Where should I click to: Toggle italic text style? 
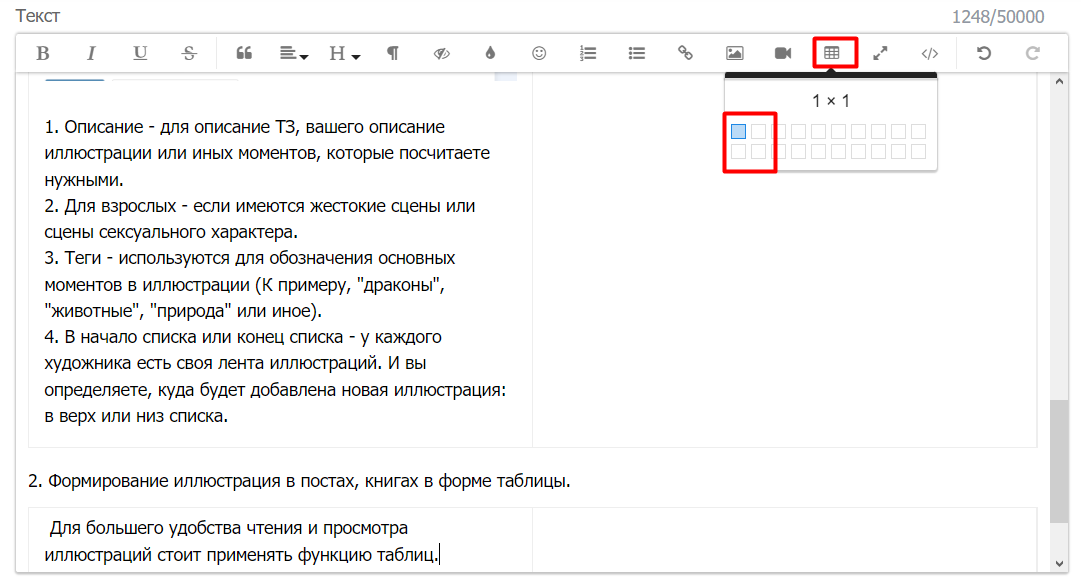click(91, 54)
